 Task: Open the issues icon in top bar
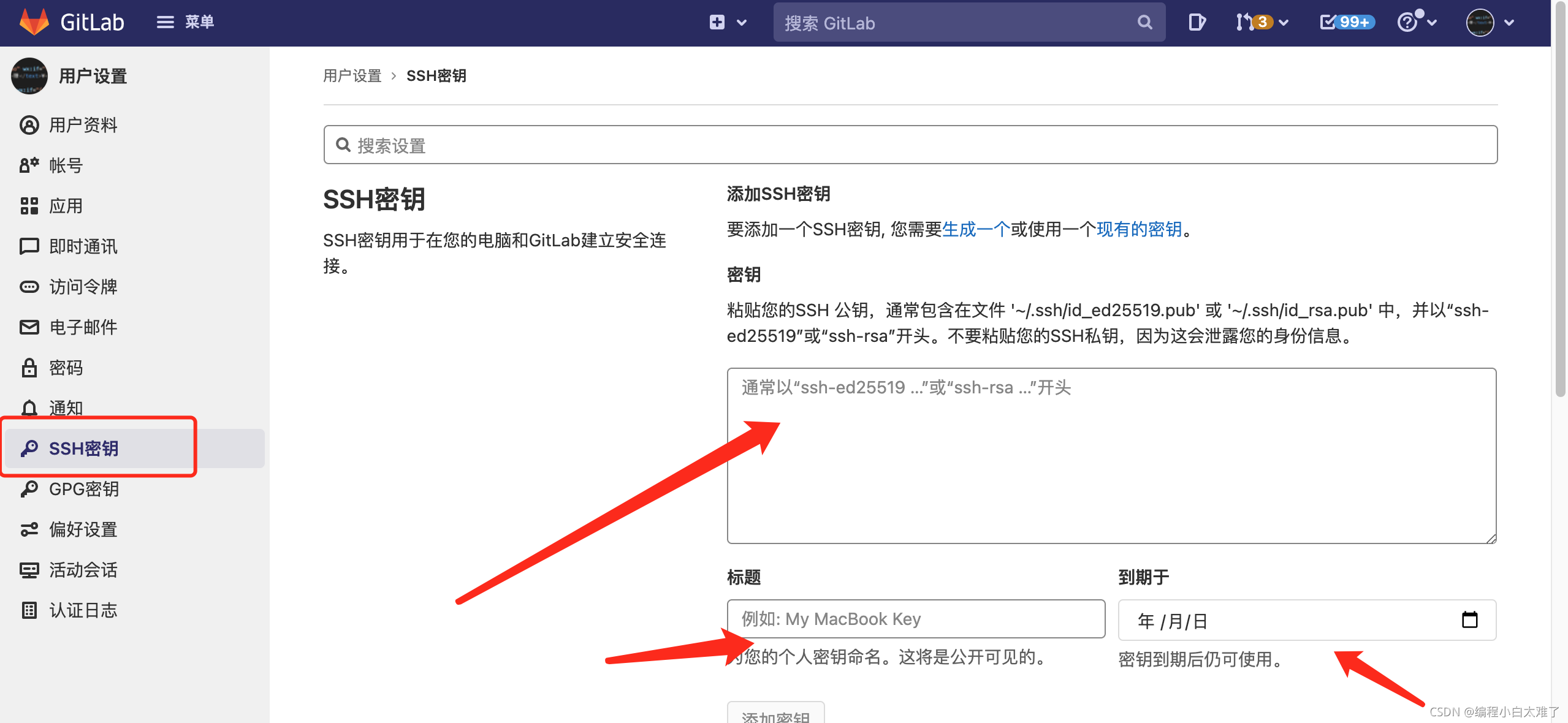coord(1196,23)
